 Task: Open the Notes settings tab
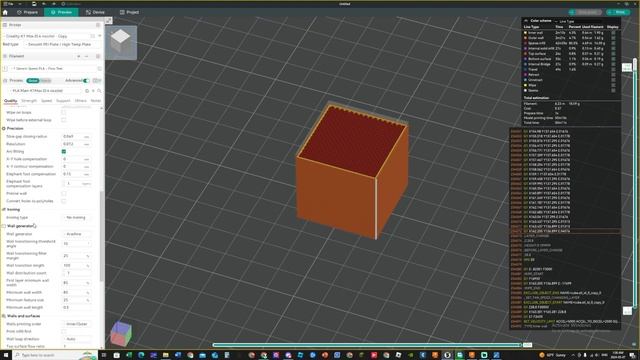point(96,100)
